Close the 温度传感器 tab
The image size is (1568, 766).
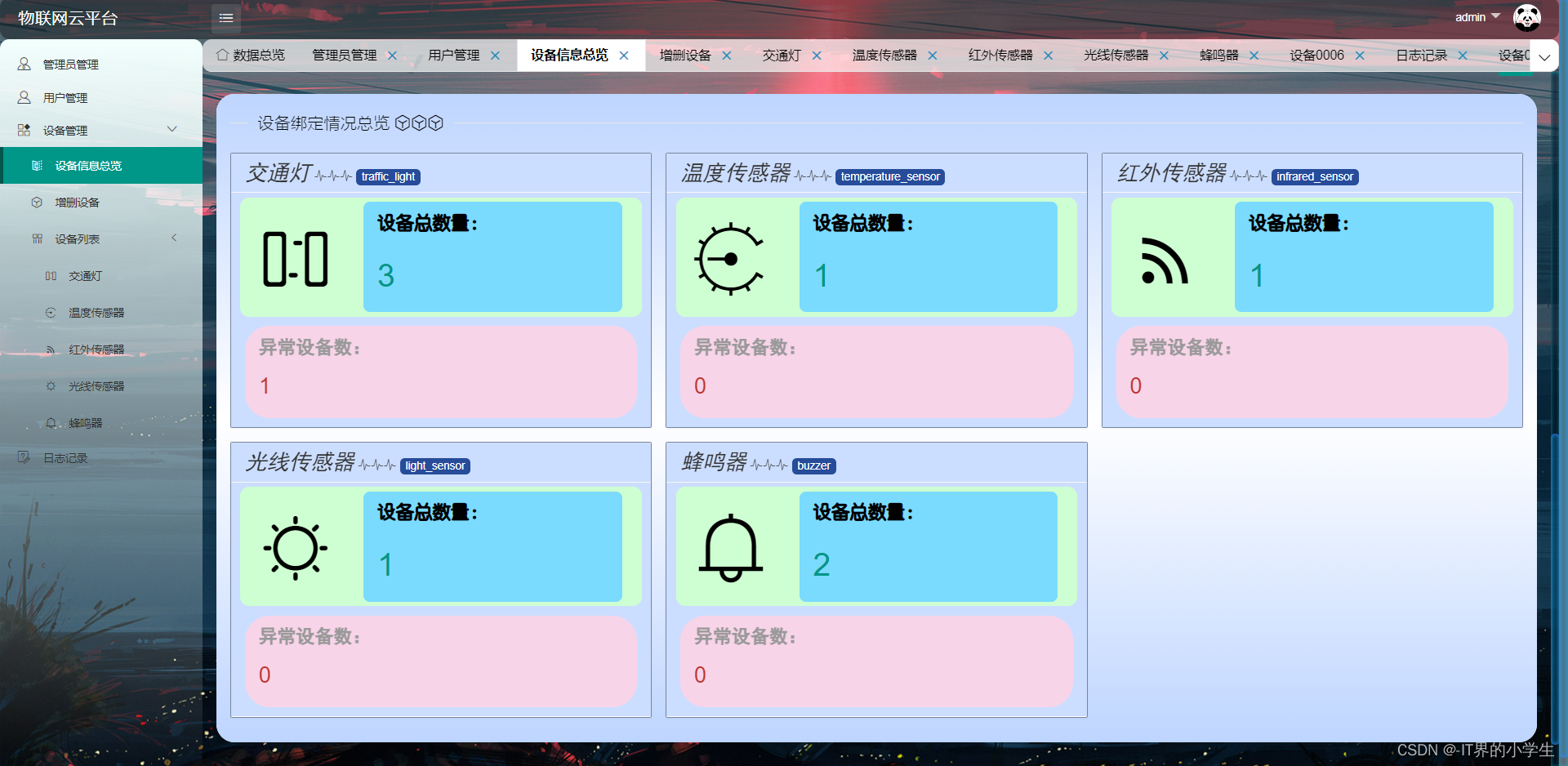tap(933, 55)
